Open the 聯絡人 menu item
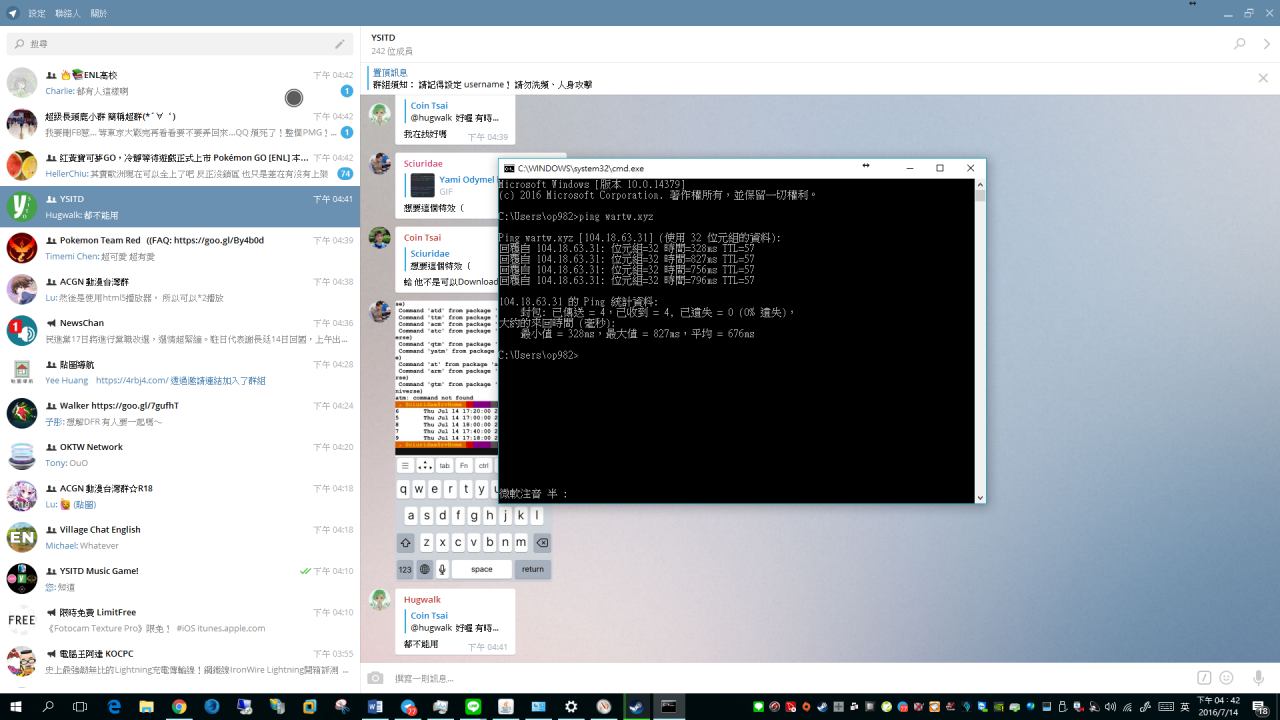1280x720 pixels. [68, 13]
